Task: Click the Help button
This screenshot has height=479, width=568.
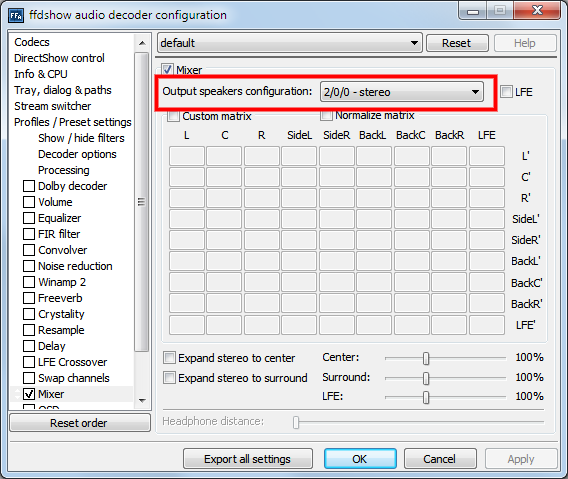Action: tap(525, 43)
